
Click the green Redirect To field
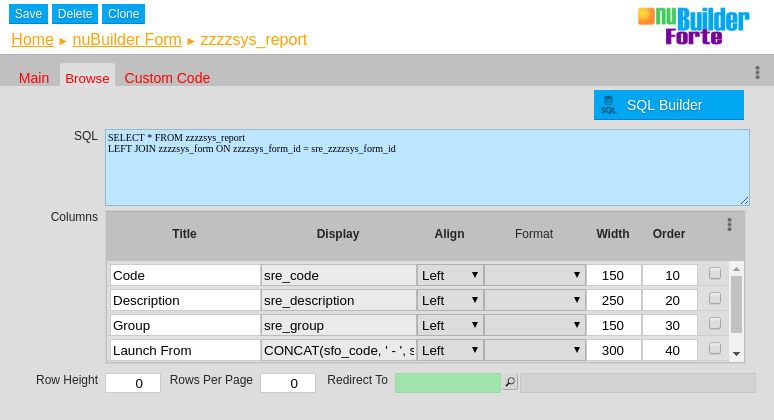coord(447,383)
